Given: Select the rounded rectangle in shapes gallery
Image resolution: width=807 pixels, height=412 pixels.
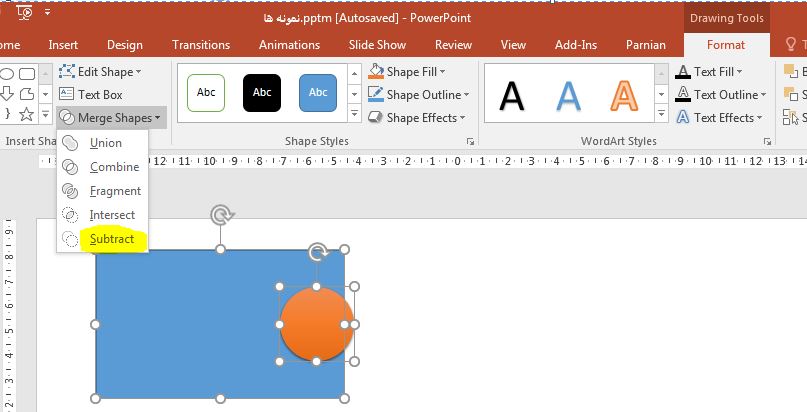Looking at the screenshot, I should pyautogui.click(x=27, y=74).
